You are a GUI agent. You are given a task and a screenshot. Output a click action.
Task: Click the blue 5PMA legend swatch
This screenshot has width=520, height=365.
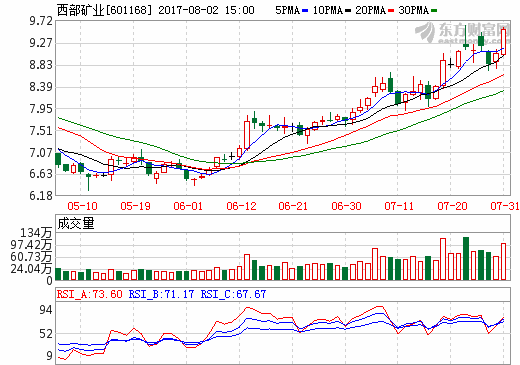[x=305, y=11]
